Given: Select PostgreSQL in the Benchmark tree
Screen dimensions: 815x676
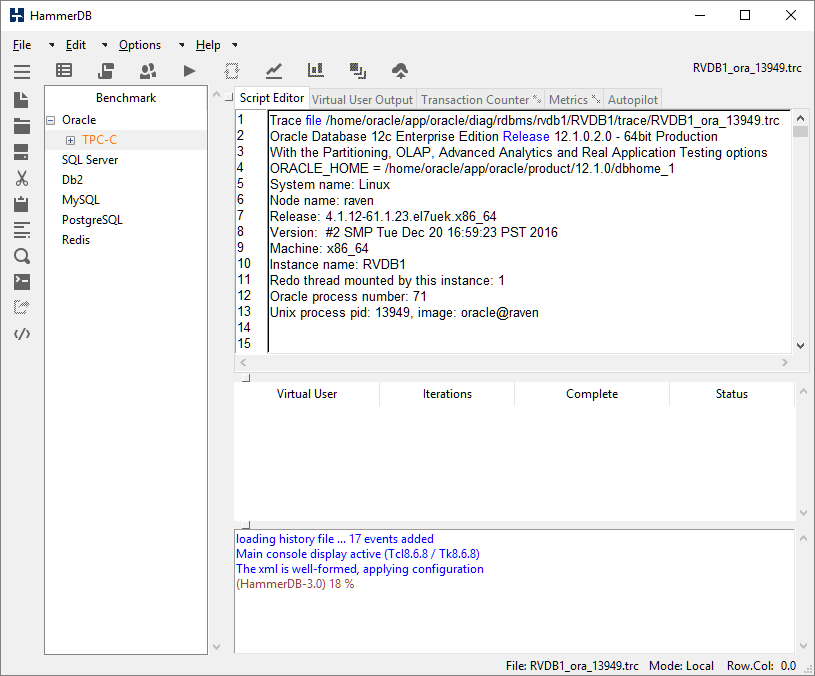Looking at the screenshot, I should click(92, 220).
